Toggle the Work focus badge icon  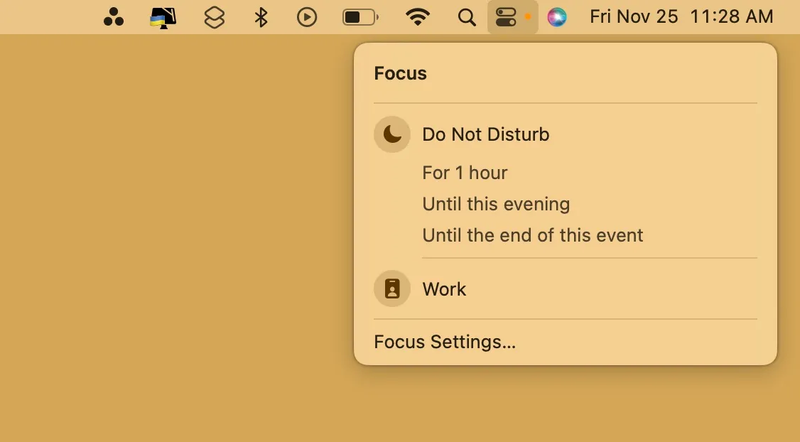[x=392, y=289]
